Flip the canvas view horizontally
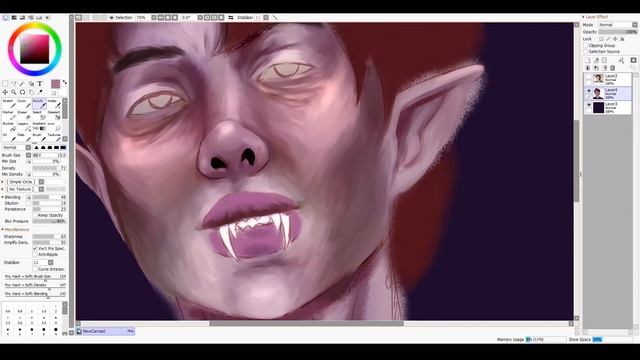The height and width of the screenshot is (360, 640). pos(231,18)
